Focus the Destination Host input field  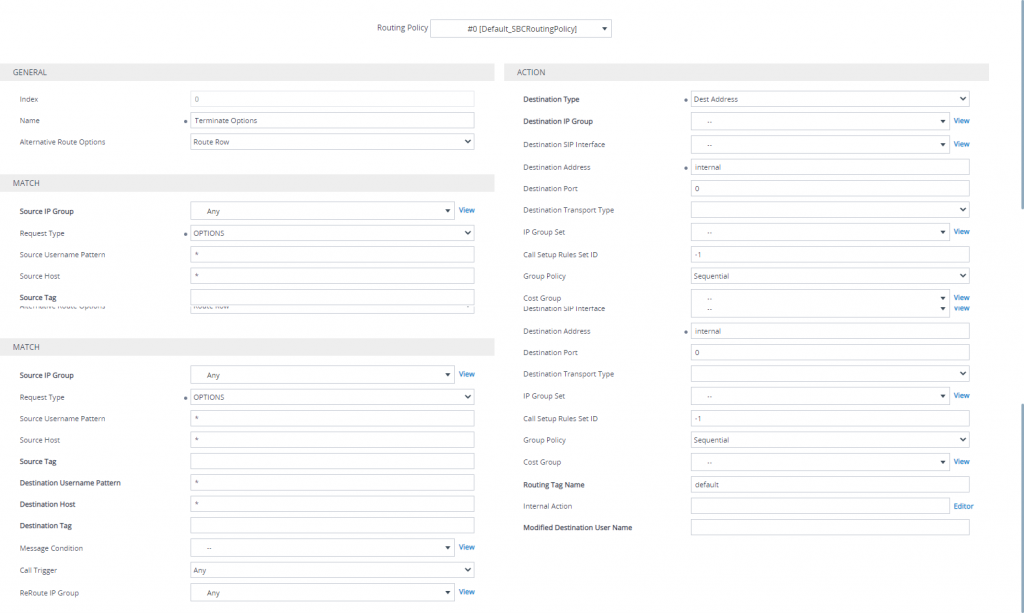331,504
